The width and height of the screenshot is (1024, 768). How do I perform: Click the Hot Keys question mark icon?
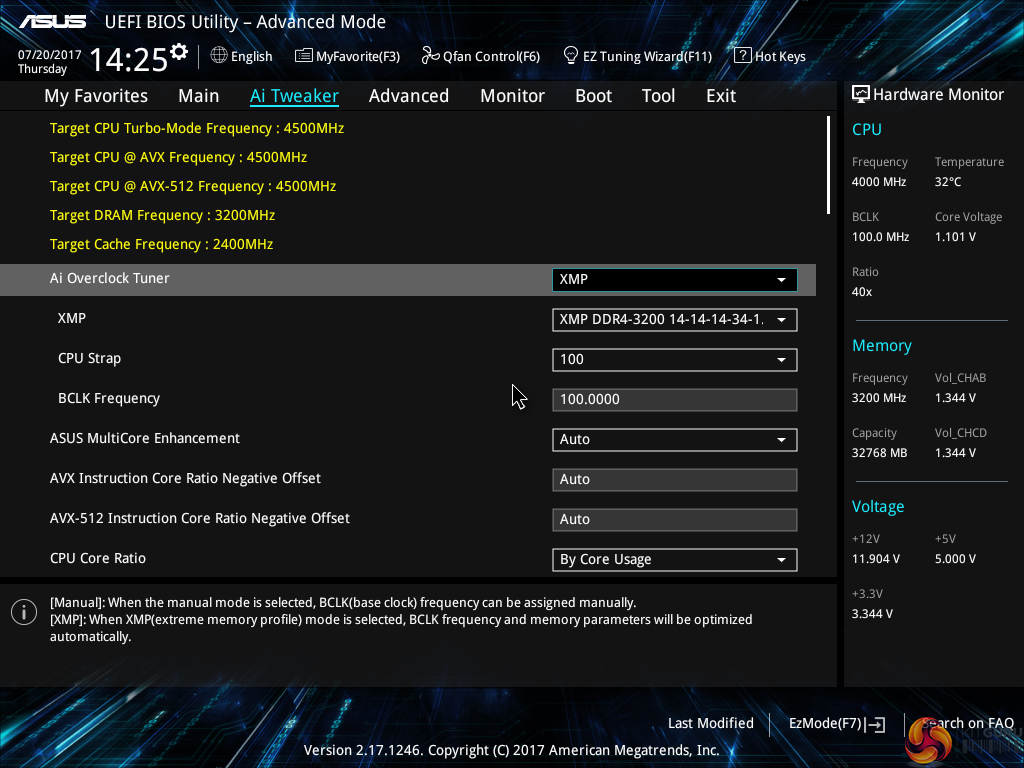click(743, 56)
